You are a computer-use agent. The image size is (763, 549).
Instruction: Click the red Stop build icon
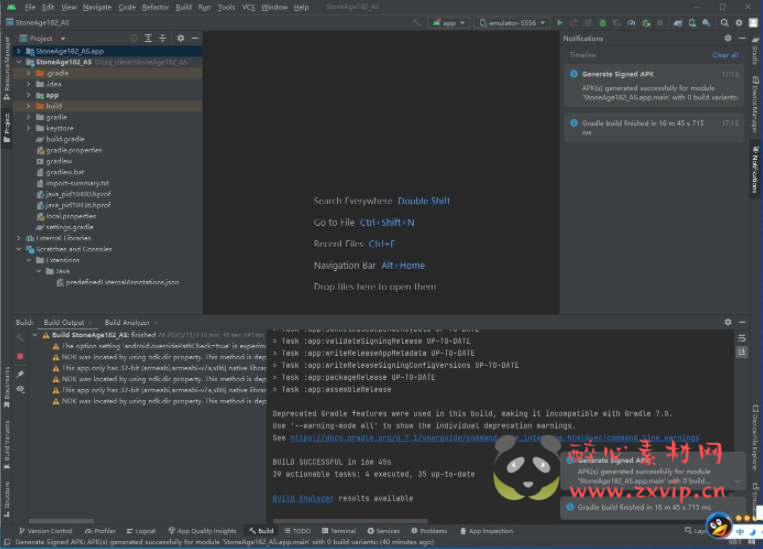20,356
